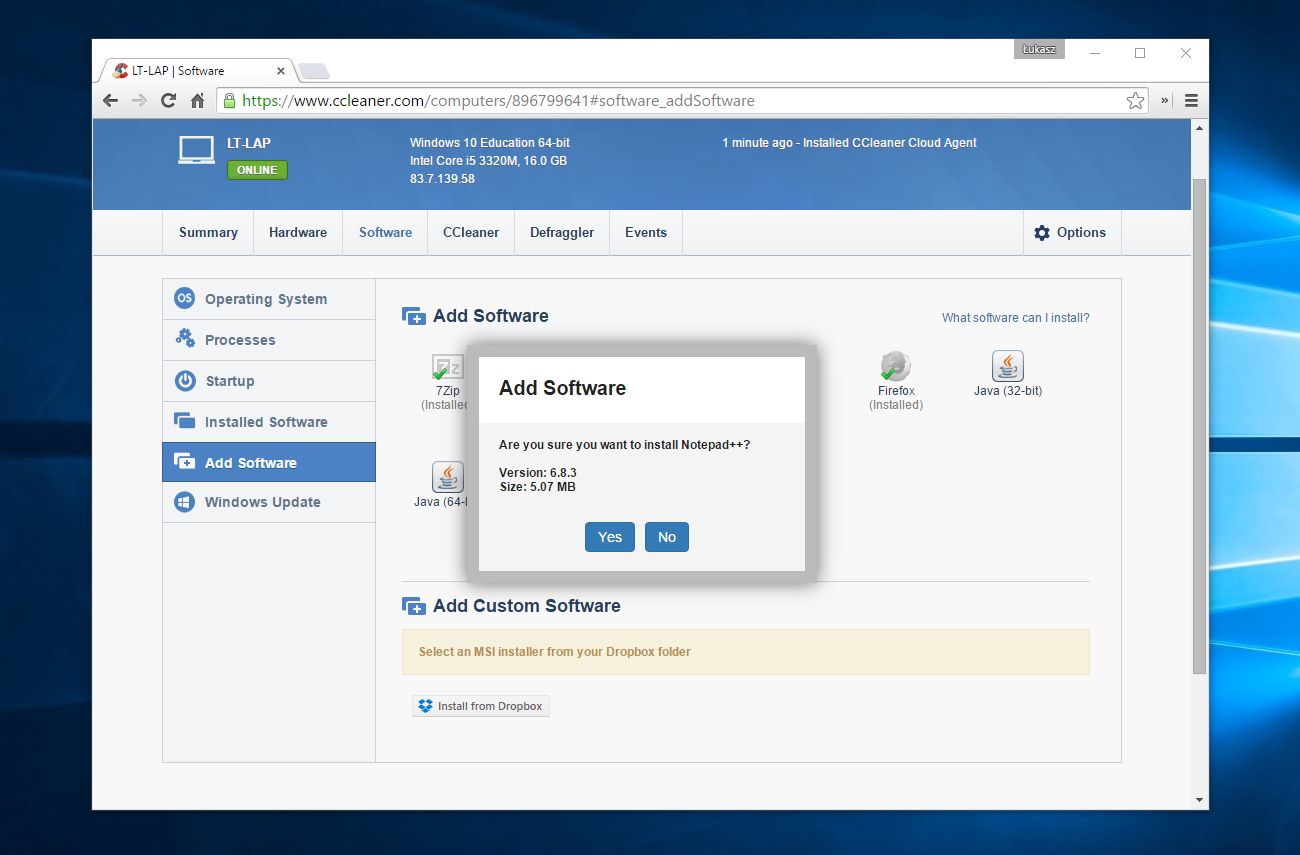The height and width of the screenshot is (855, 1300).
Task: Click the LT-LAP computer name in header
Action: coord(249,143)
